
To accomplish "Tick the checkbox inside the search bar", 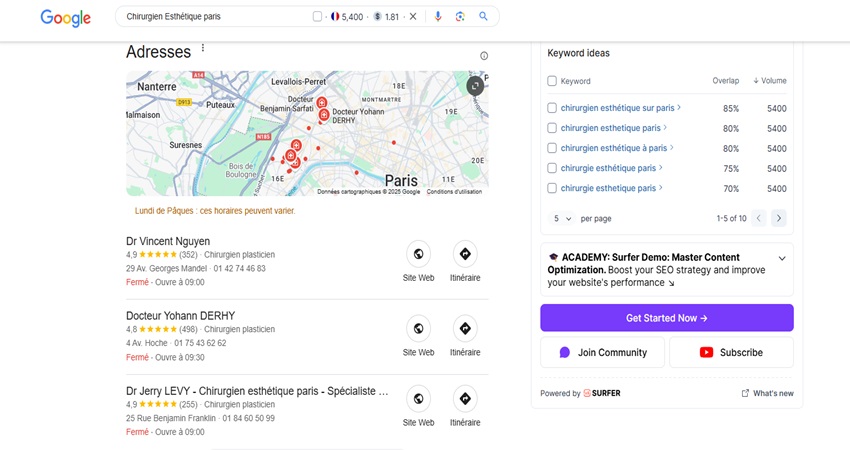I will pyautogui.click(x=317, y=17).
